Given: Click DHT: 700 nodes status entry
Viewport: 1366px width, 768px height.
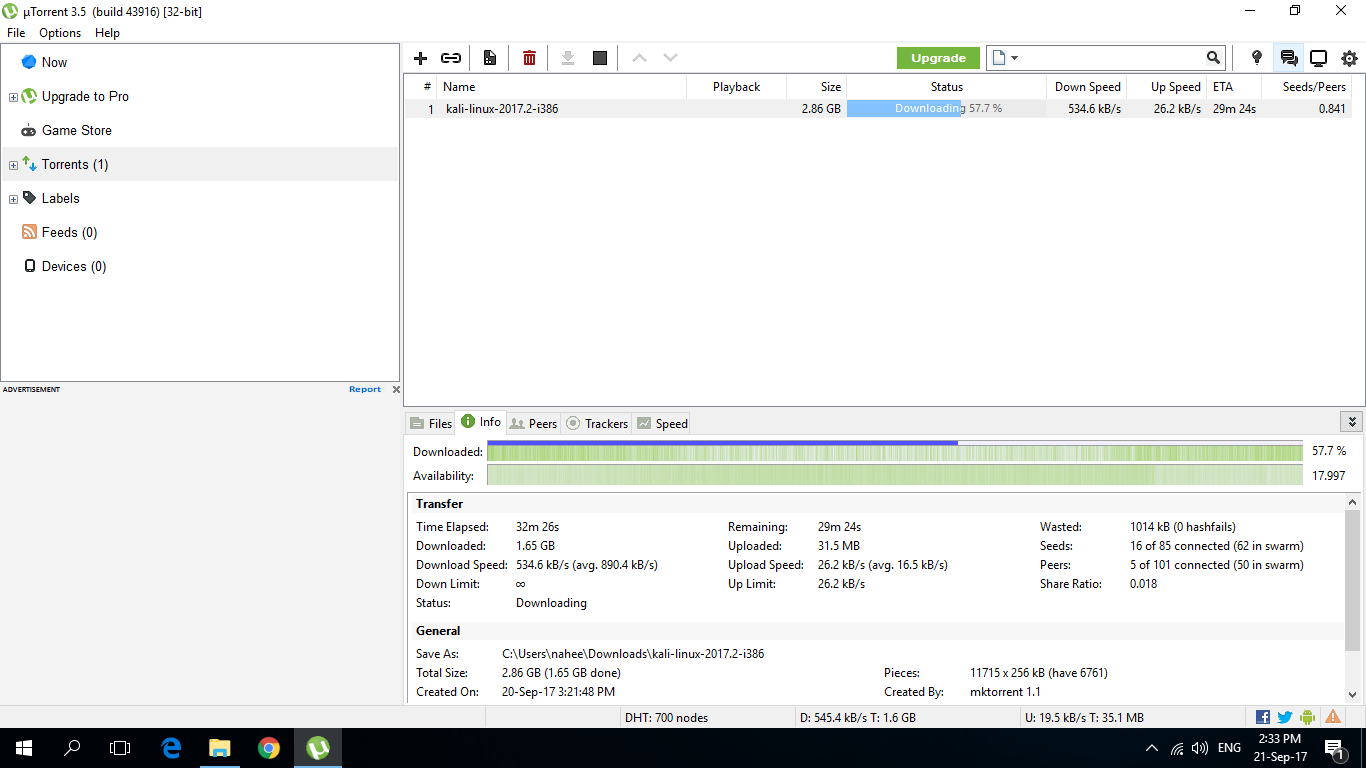Looking at the screenshot, I should click(666, 717).
